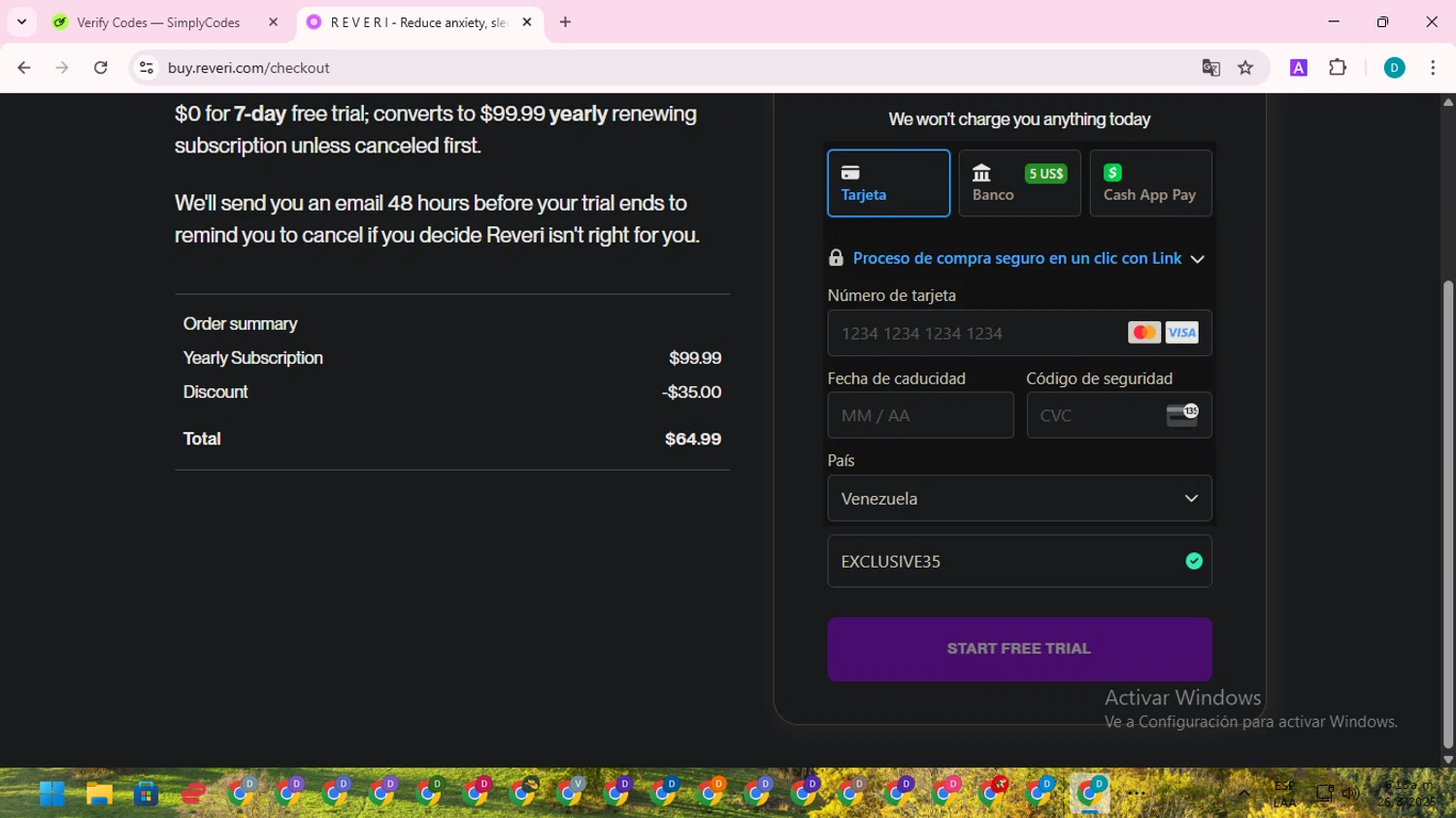Open a new browser tab

[566, 22]
